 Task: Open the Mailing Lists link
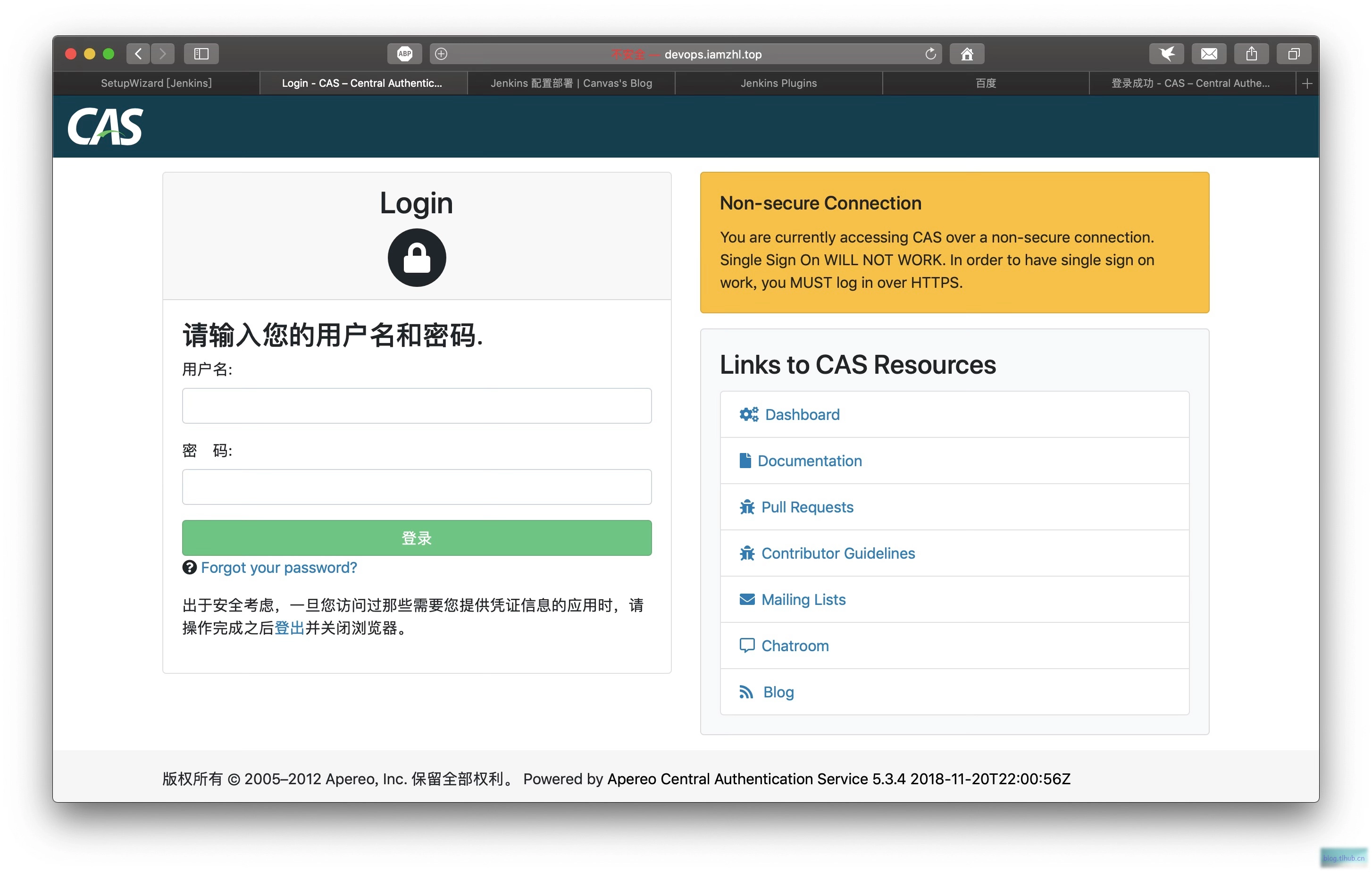click(x=803, y=599)
